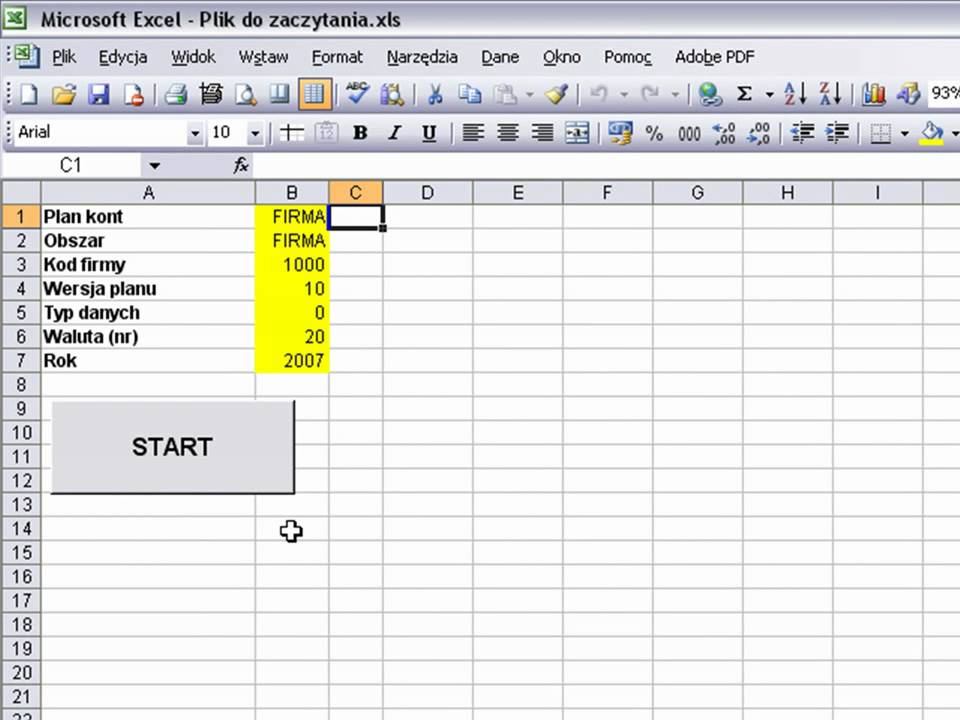
Task: Apply thousands separator 000 style
Action: click(689, 132)
